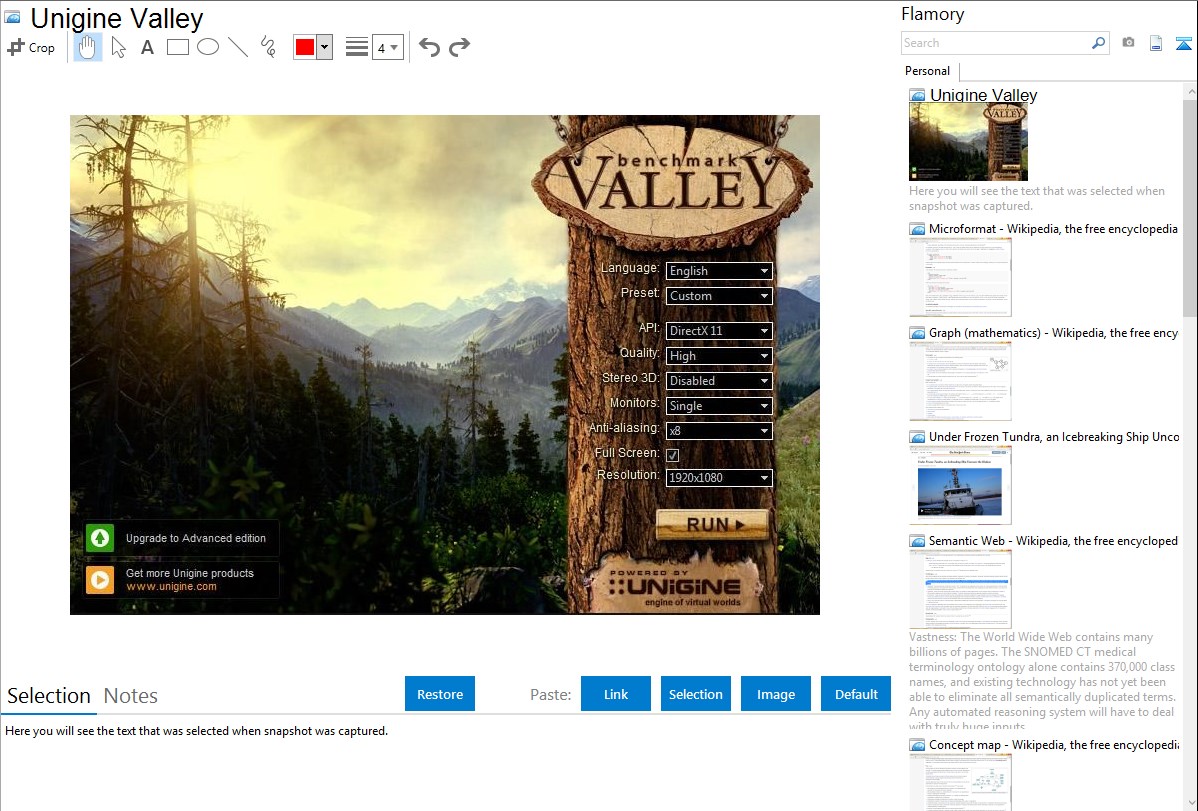Screen dimensions: 1198x811
Task: Click the search magnifier icon
Action: tap(1099, 43)
